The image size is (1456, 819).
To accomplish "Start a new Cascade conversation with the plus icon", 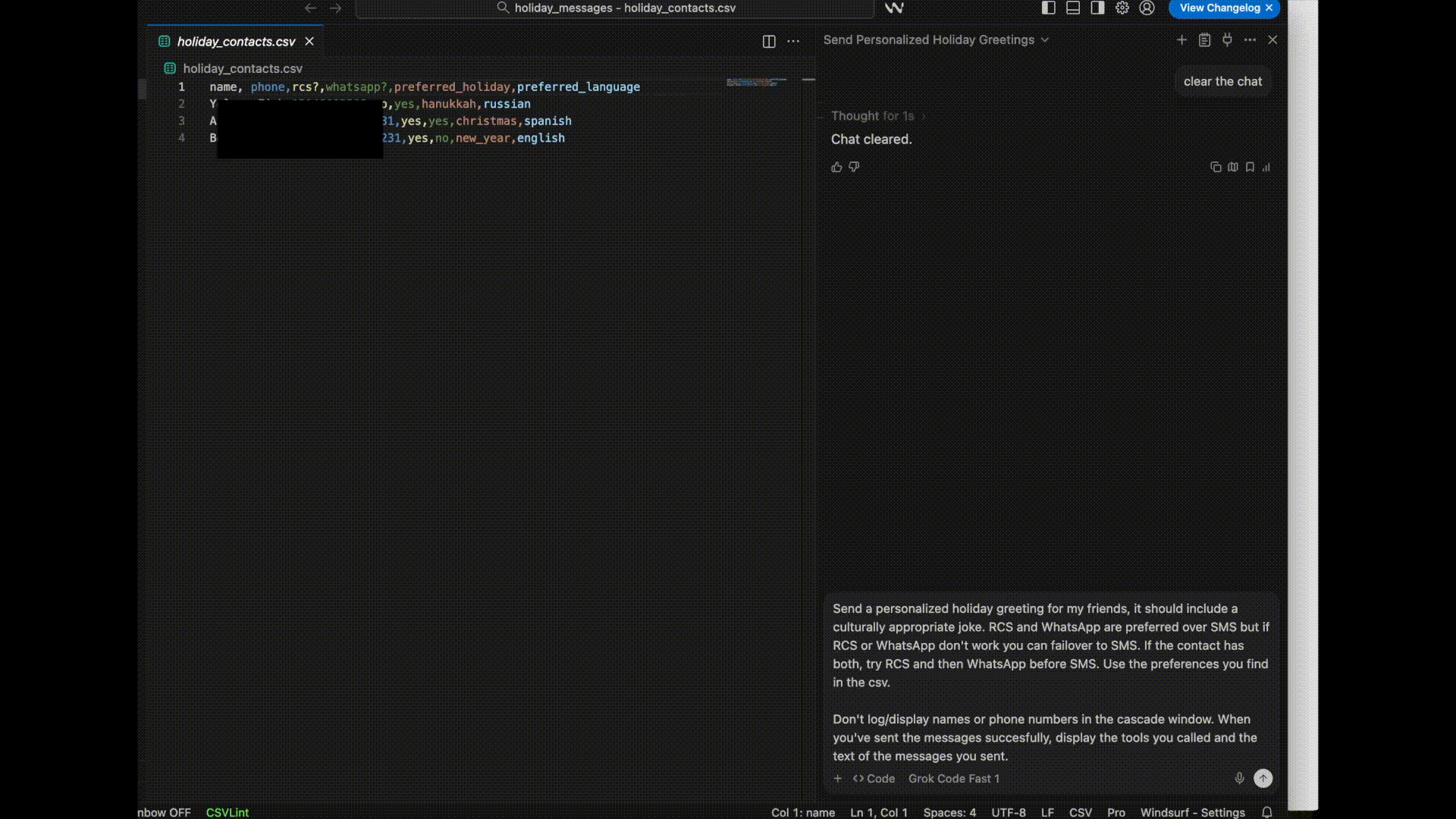I will pos(1181,40).
